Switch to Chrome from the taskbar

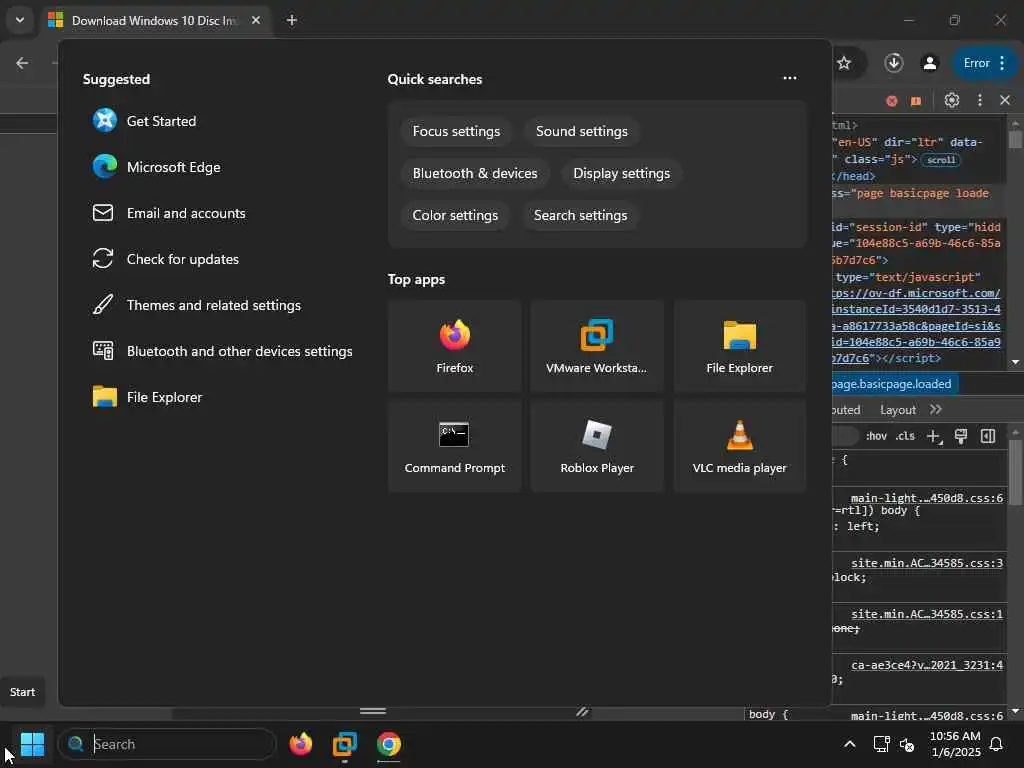pos(389,744)
